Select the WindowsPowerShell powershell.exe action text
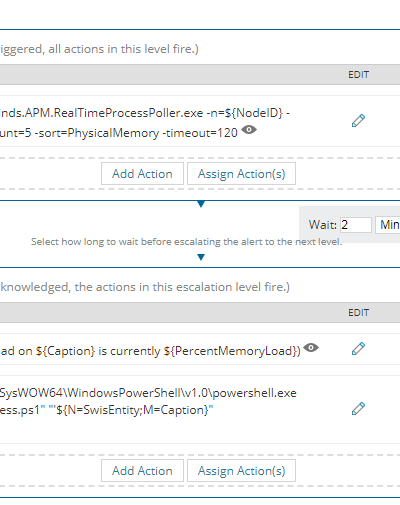This screenshot has width=400, height=505. click(x=148, y=401)
